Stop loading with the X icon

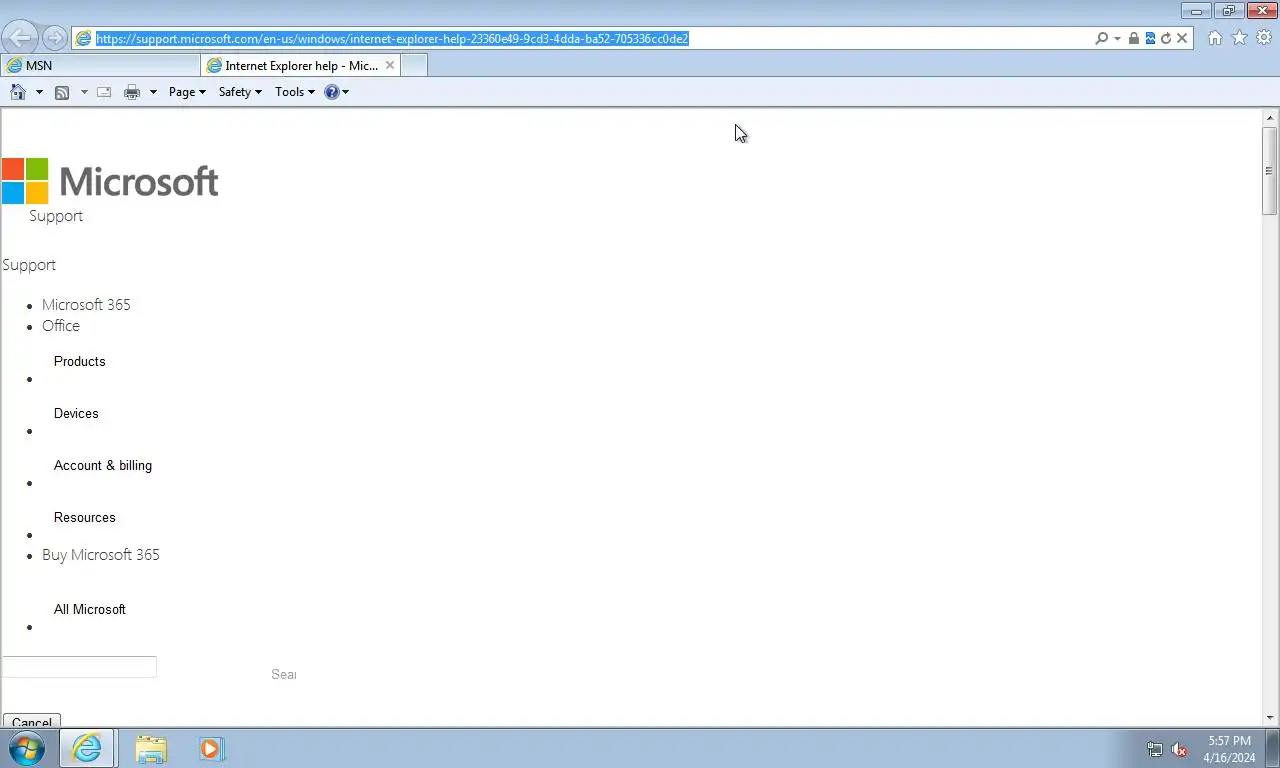point(1182,38)
